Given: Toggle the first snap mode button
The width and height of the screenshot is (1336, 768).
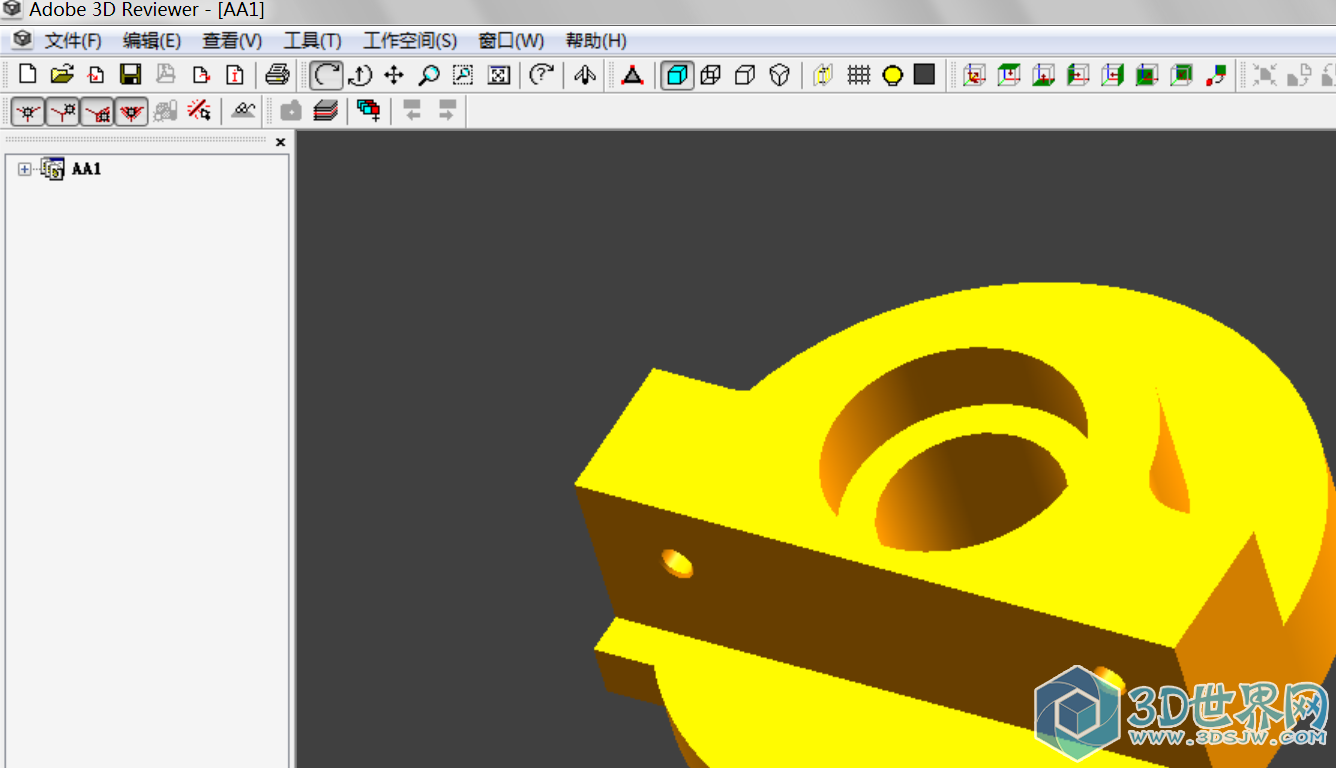Looking at the screenshot, I should [x=28, y=111].
